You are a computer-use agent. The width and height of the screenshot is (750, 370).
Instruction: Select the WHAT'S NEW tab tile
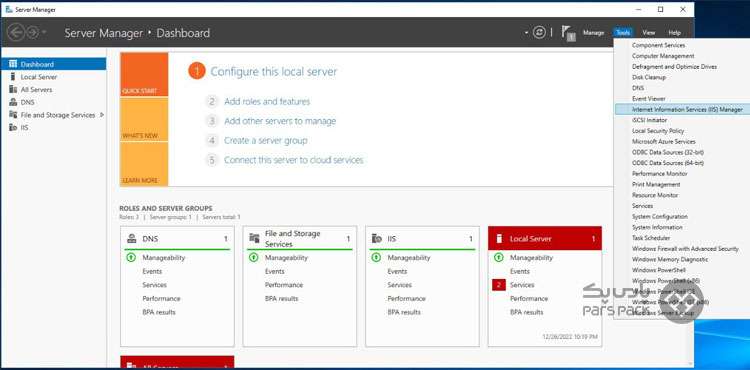tap(144, 120)
